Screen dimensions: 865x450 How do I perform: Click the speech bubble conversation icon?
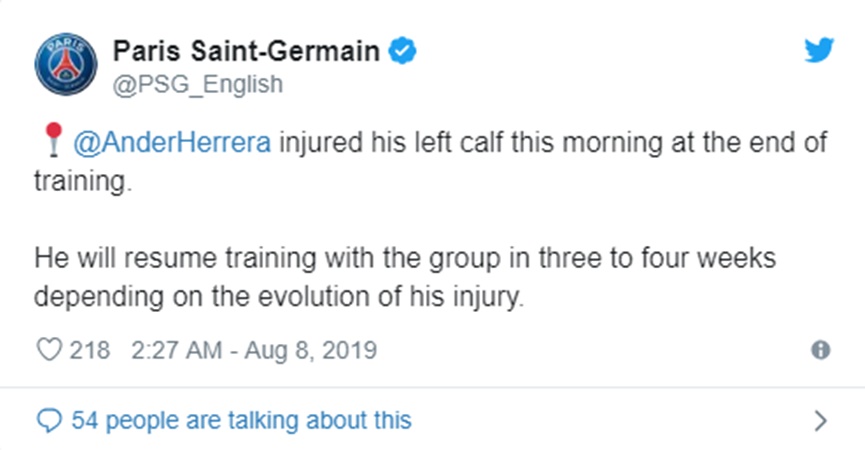pyautogui.click(x=48, y=419)
